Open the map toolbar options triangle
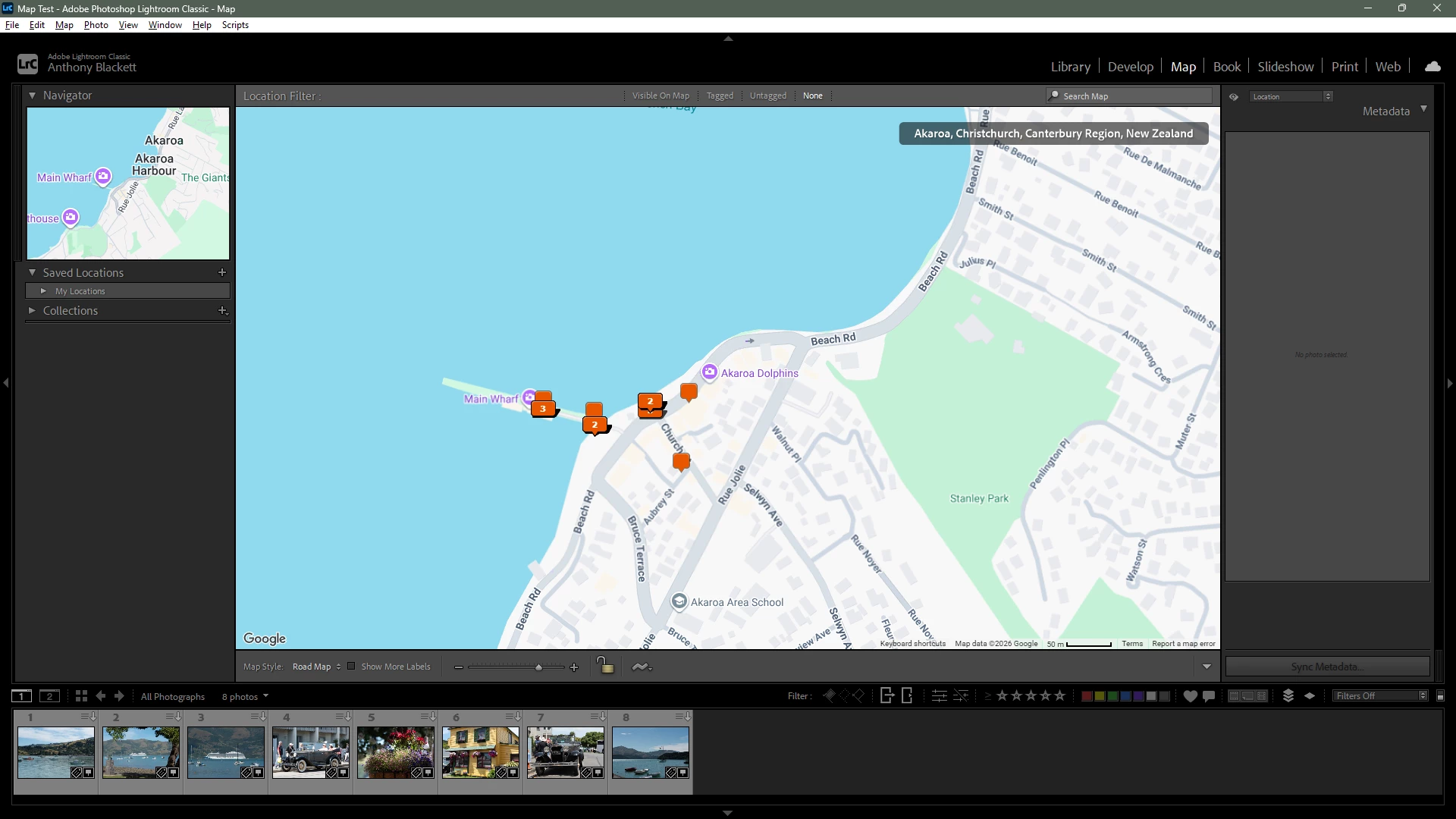1456x819 pixels. [x=1207, y=667]
